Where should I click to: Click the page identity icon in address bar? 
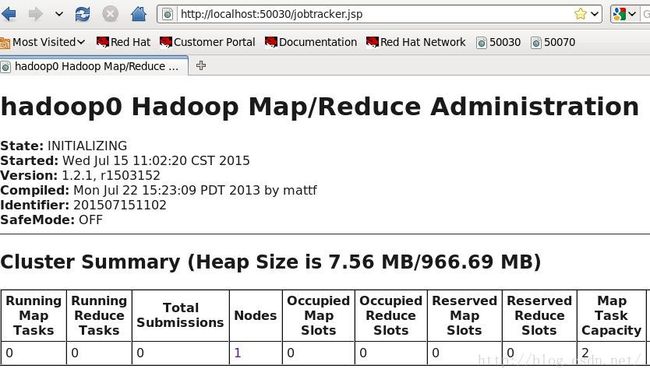(x=167, y=15)
